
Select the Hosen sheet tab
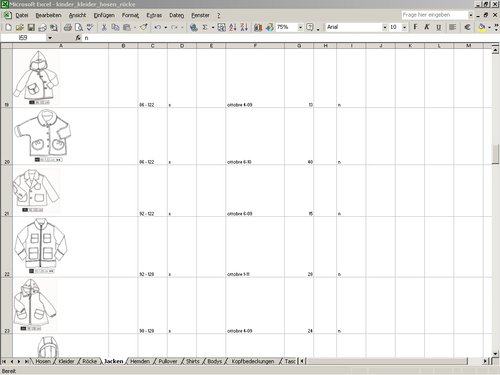[x=43, y=361]
